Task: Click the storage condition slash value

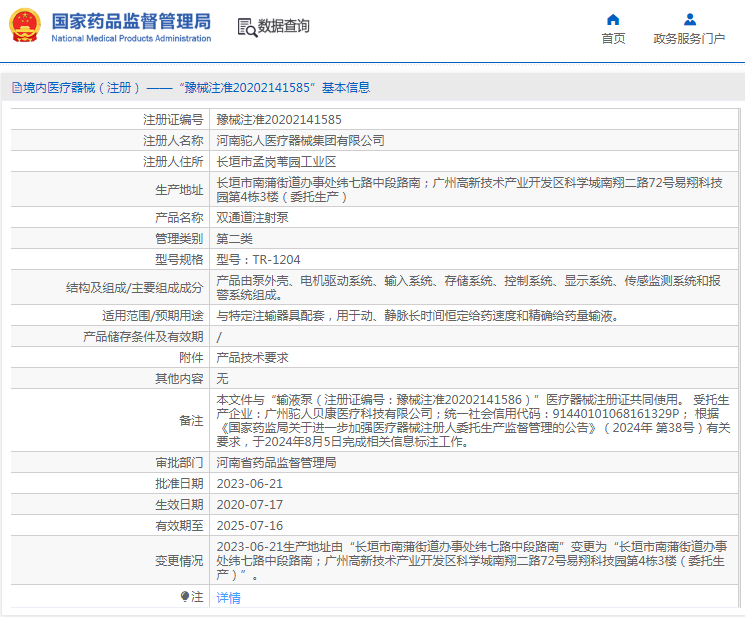Action: 219,337
